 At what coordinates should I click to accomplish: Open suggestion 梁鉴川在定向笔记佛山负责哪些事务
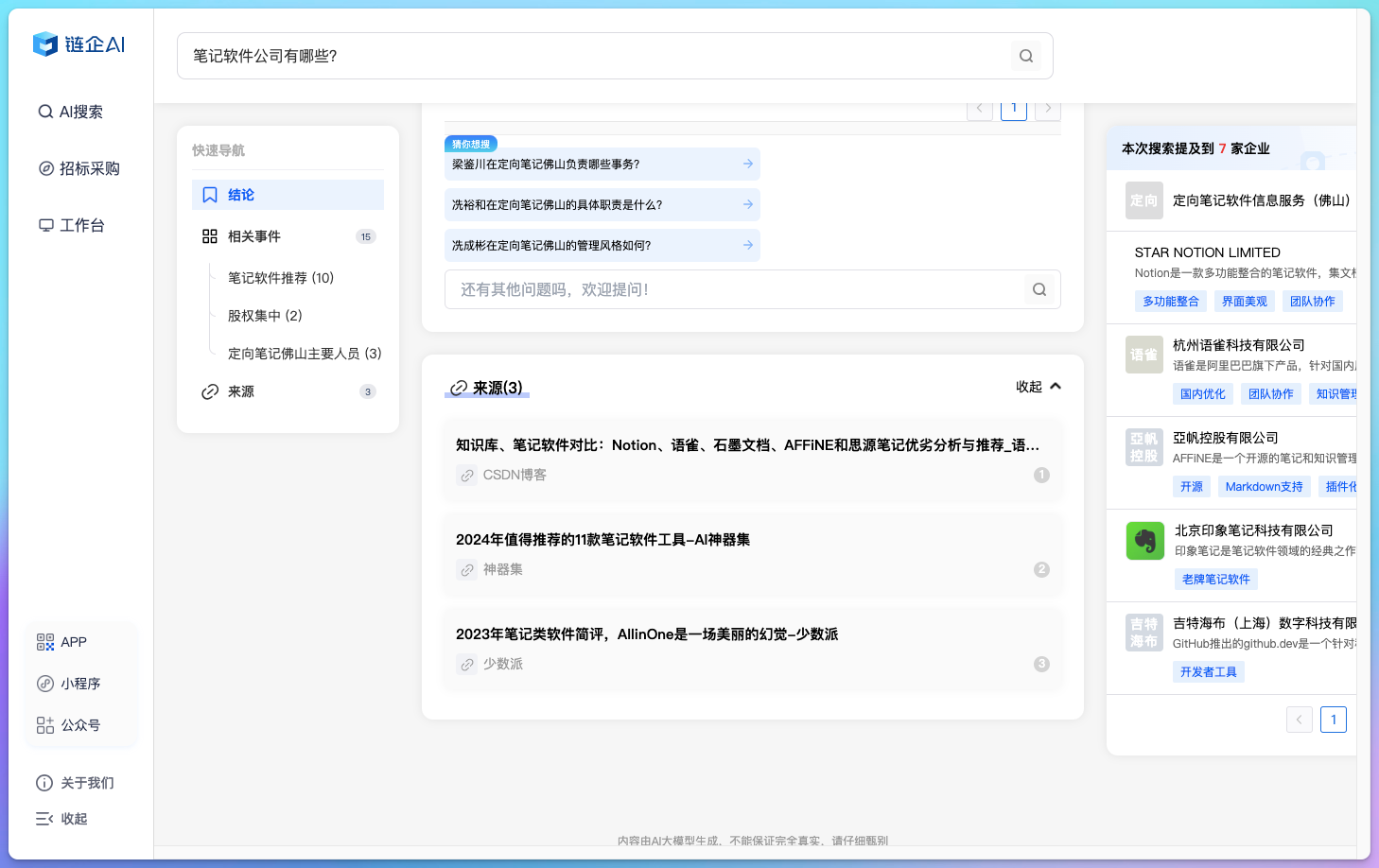tap(602, 164)
